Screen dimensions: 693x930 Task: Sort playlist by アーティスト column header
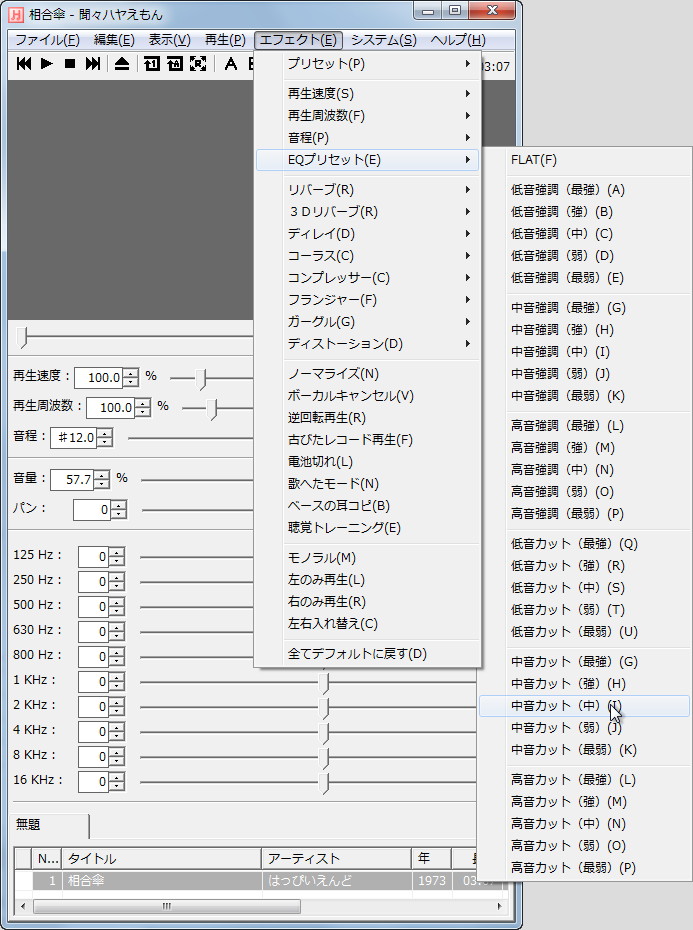[336, 858]
